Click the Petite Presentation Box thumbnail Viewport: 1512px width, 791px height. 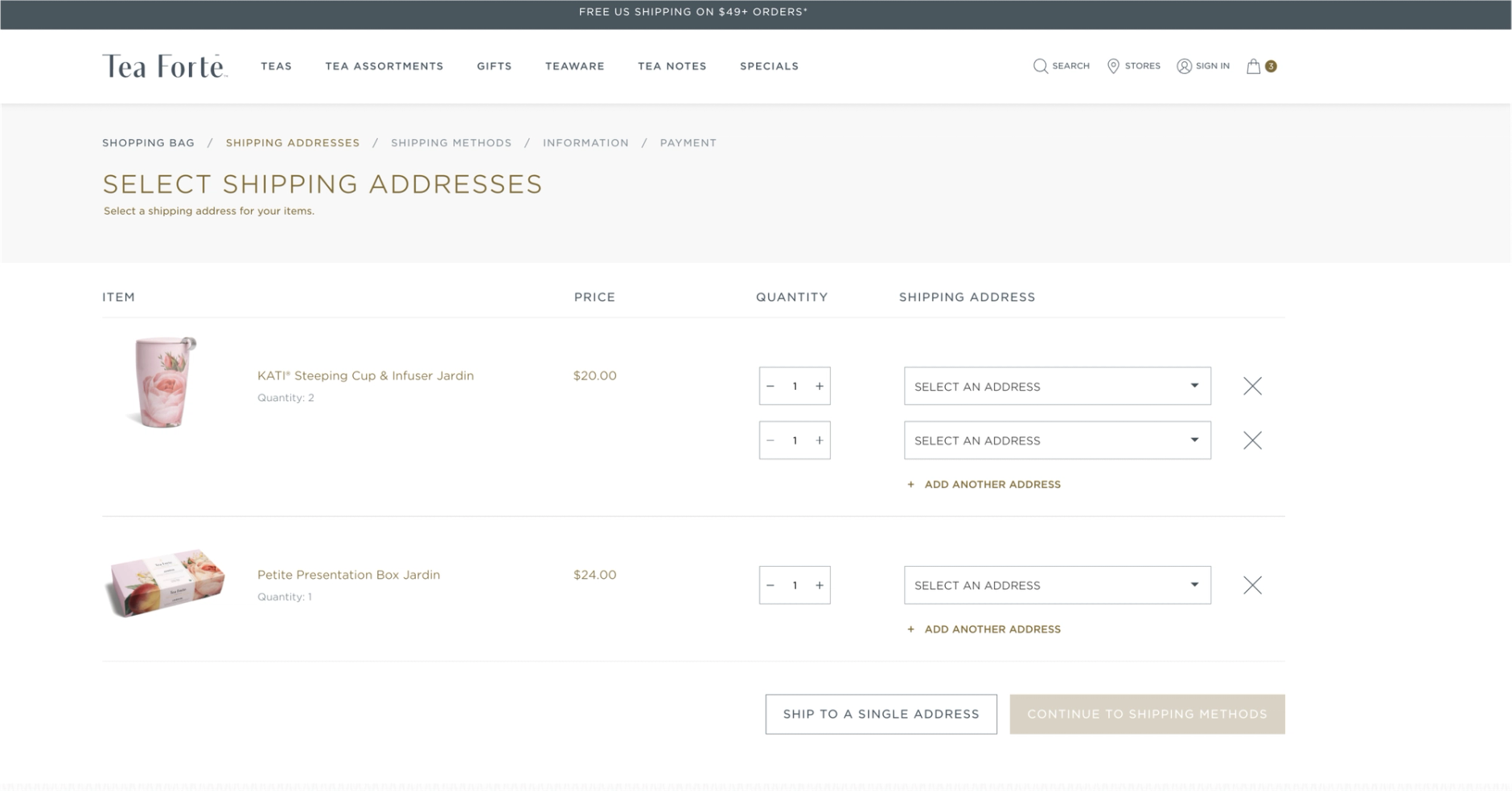[166, 583]
